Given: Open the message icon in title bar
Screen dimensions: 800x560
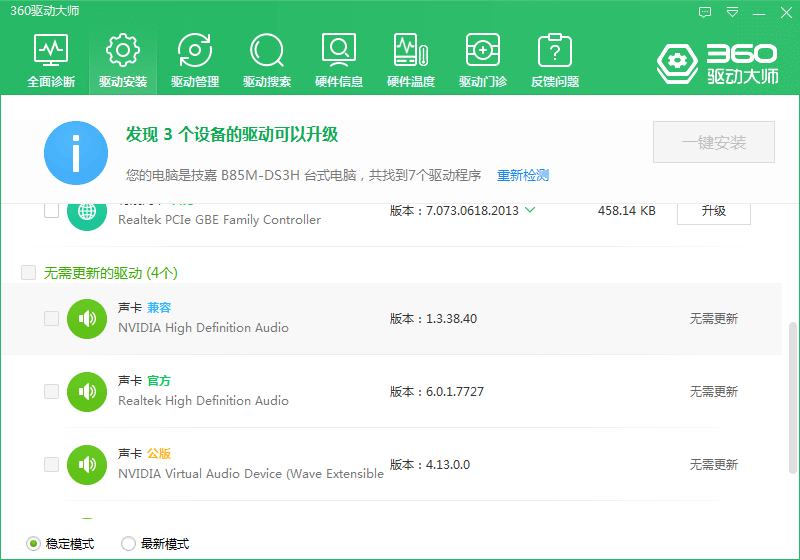Looking at the screenshot, I should (x=705, y=12).
